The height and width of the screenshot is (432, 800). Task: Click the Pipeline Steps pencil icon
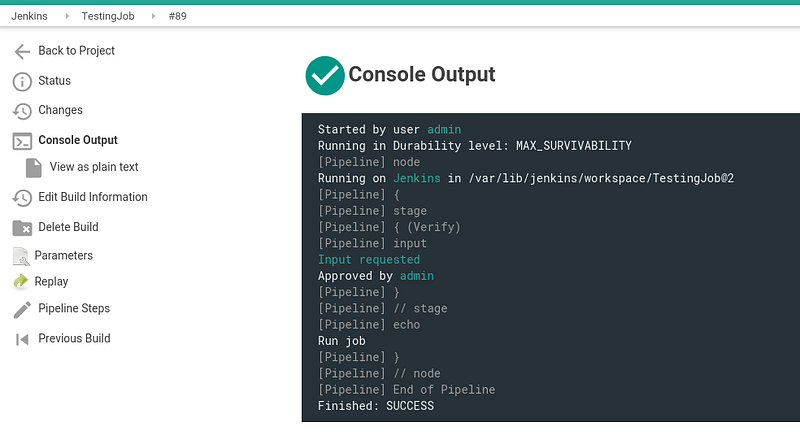click(22, 310)
